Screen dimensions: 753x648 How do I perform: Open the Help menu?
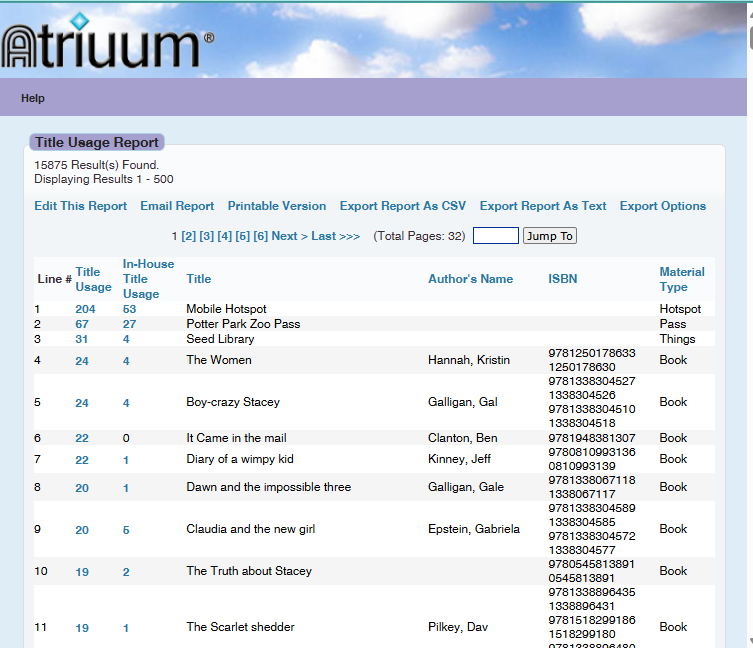33,99
